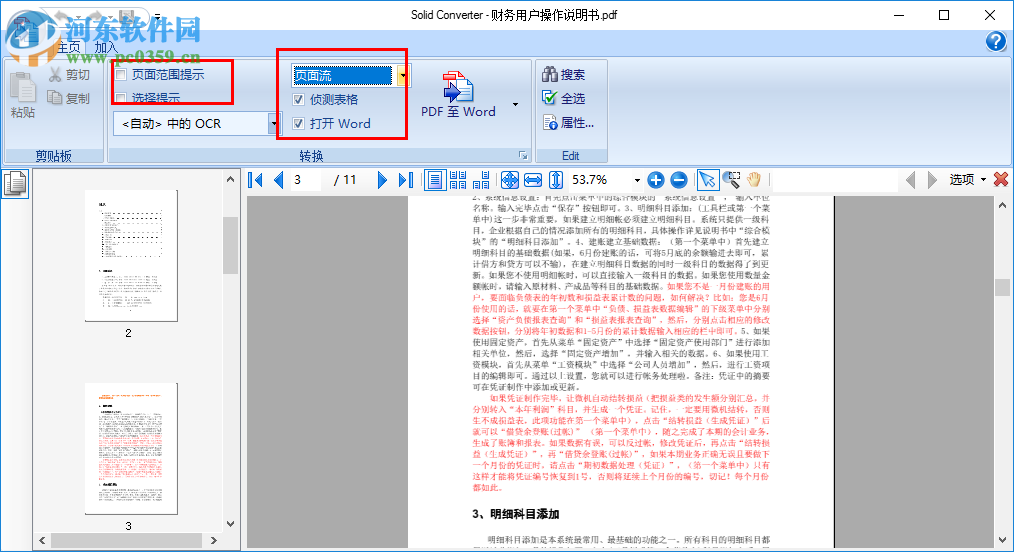Click the heading 3、明细科目添加 in document
Screen dimensions: 1014x552
[x=515, y=514]
